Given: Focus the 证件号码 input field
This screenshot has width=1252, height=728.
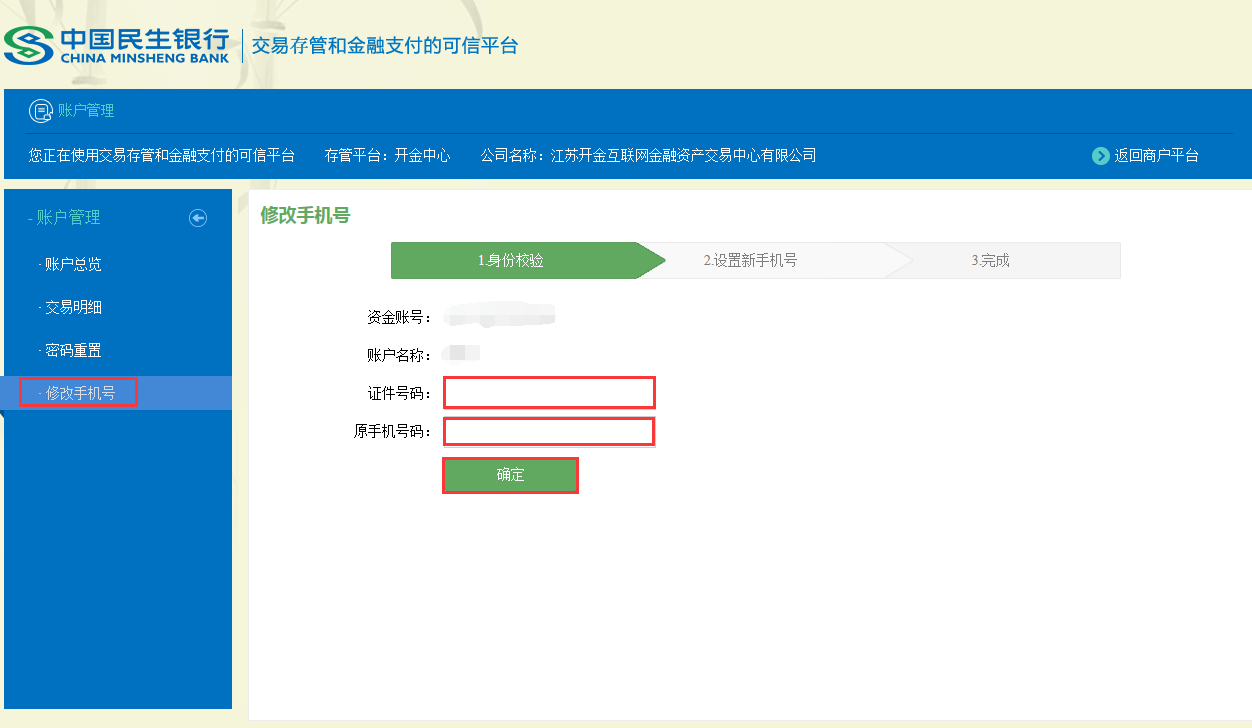Looking at the screenshot, I should point(549,393).
